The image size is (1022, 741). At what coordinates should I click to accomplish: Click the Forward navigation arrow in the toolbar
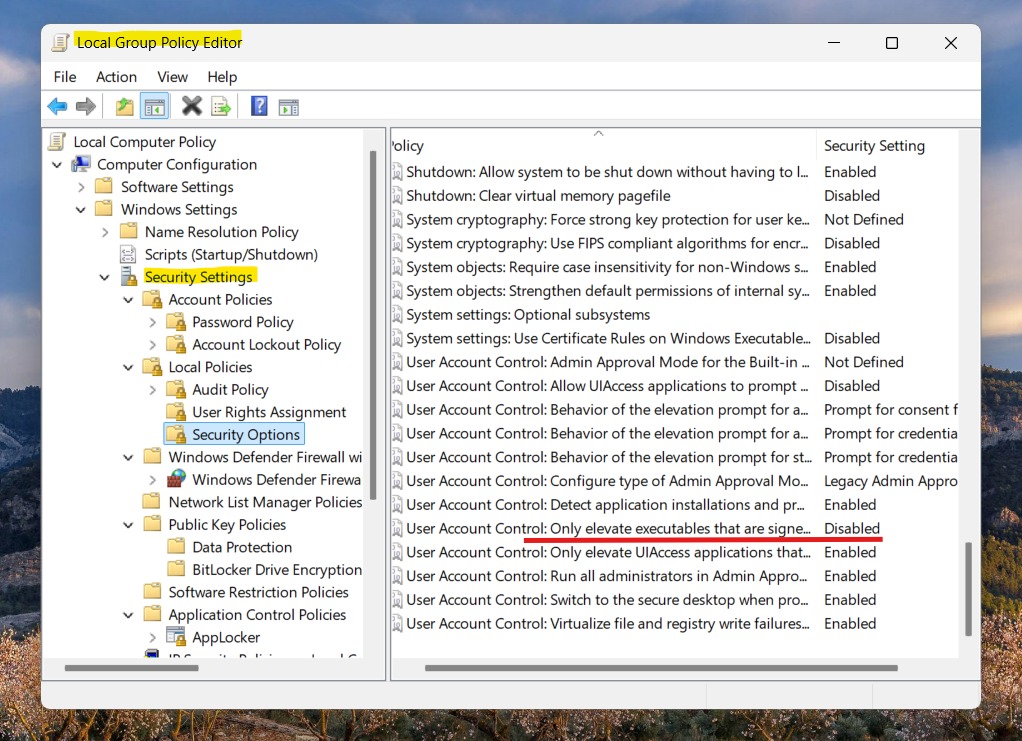85,105
